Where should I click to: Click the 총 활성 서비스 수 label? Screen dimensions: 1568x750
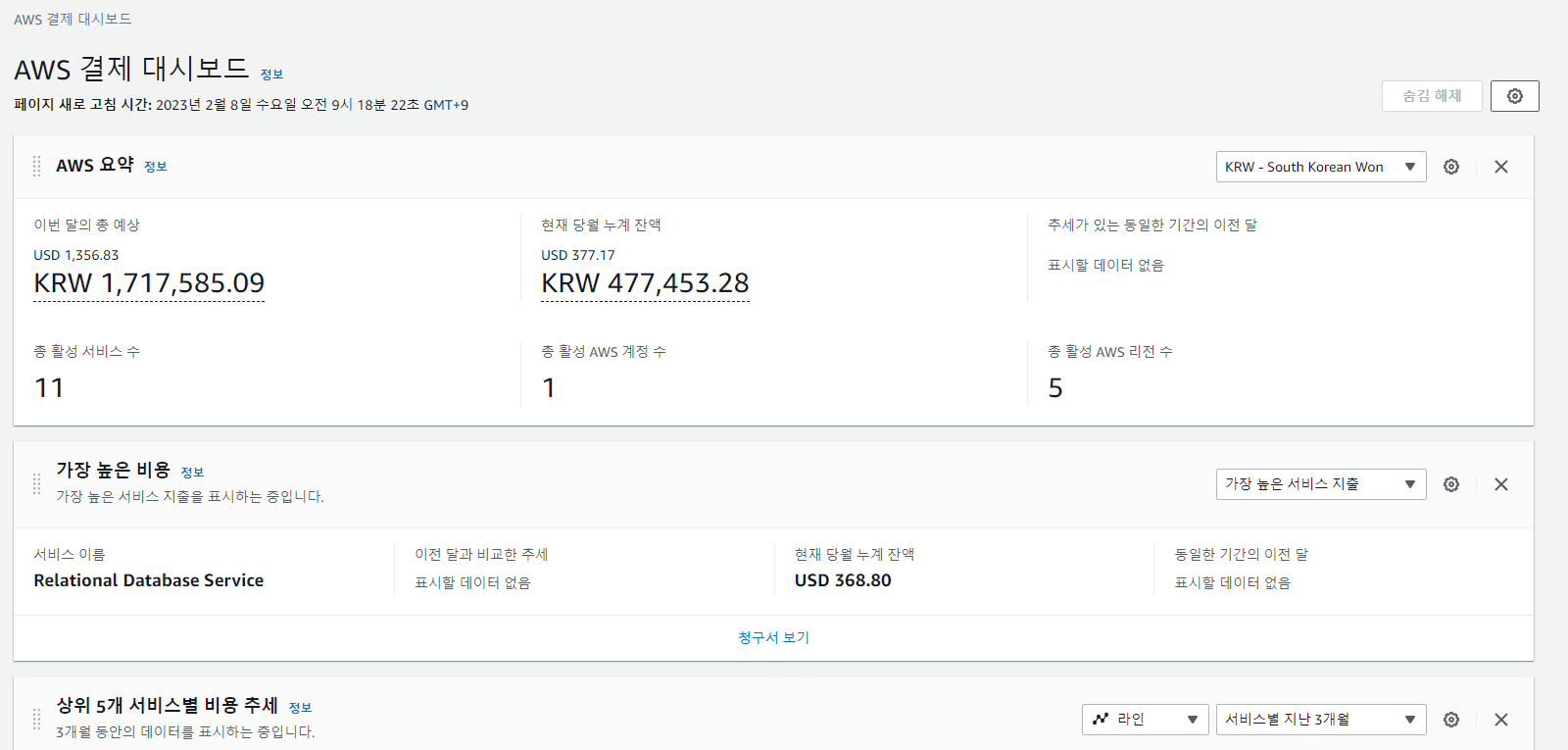click(x=86, y=352)
